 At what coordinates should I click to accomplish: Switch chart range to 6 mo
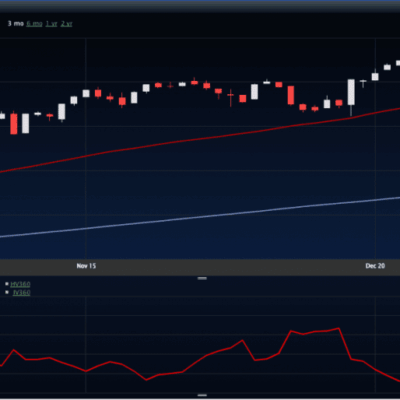click(x=34, y=24)
